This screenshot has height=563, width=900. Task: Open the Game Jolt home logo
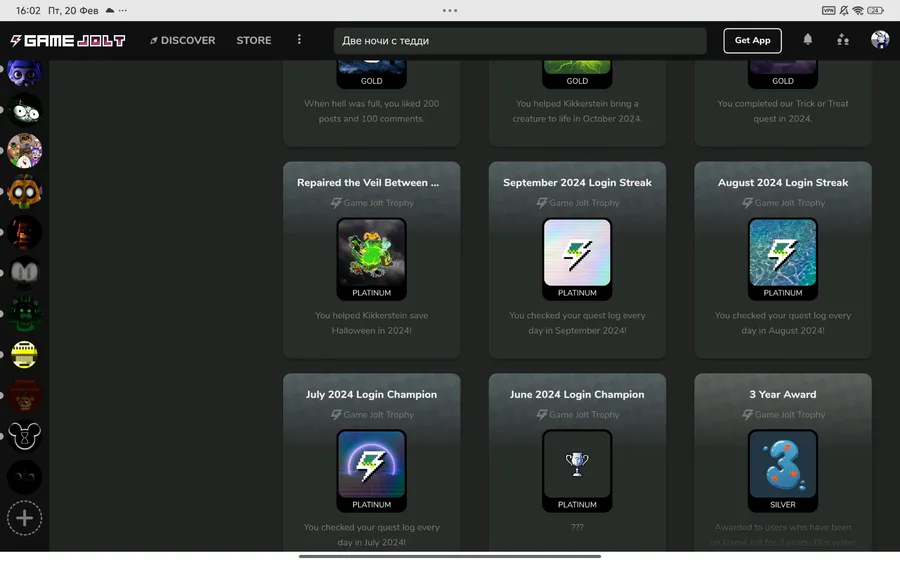(68, 40)
